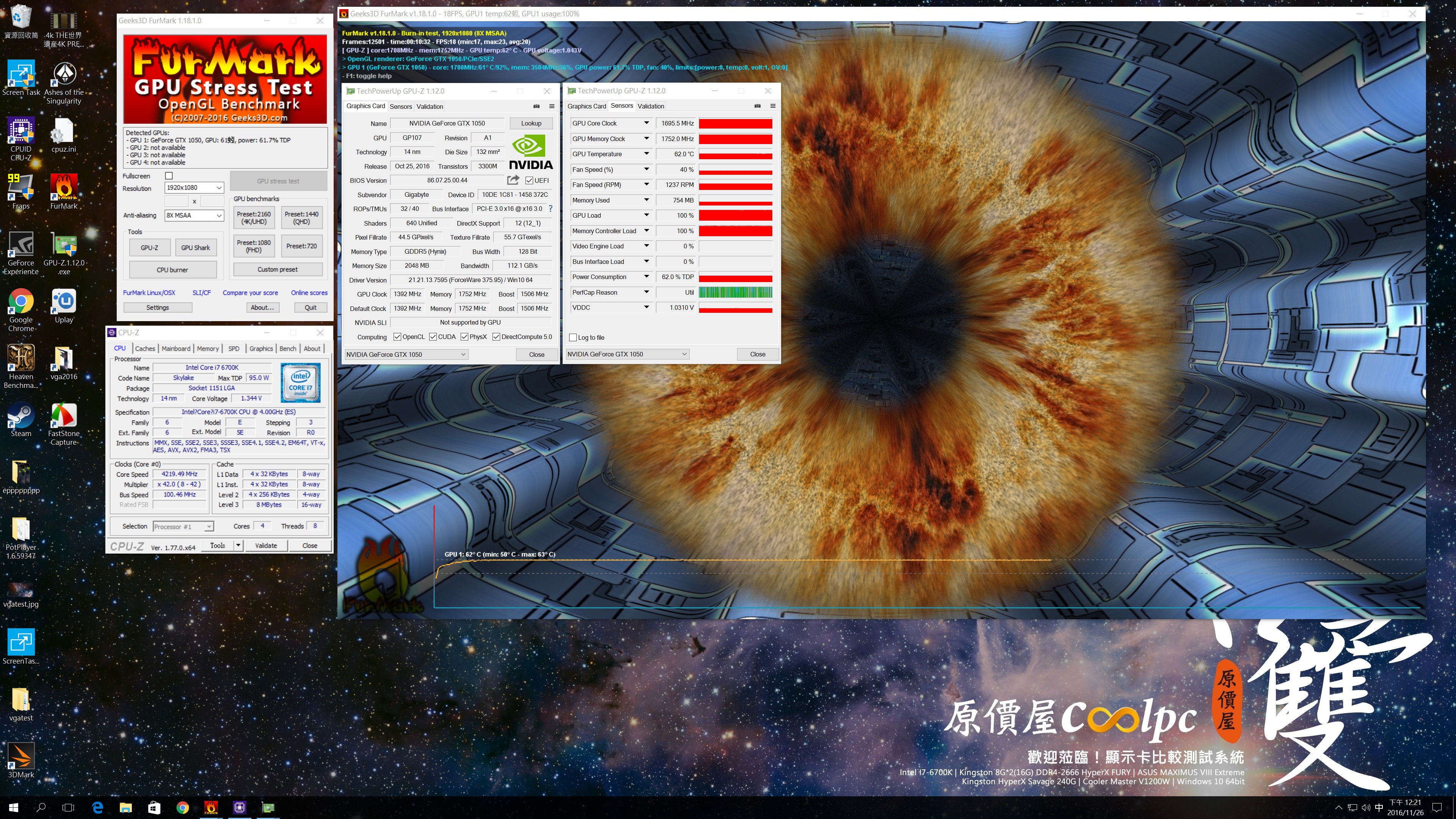Image resolution: width=1456 pixels, height=819 pixels.
Task: Click the screenshot camera icon in GPU-Z Graphics Card window
Action: [537, 106]
